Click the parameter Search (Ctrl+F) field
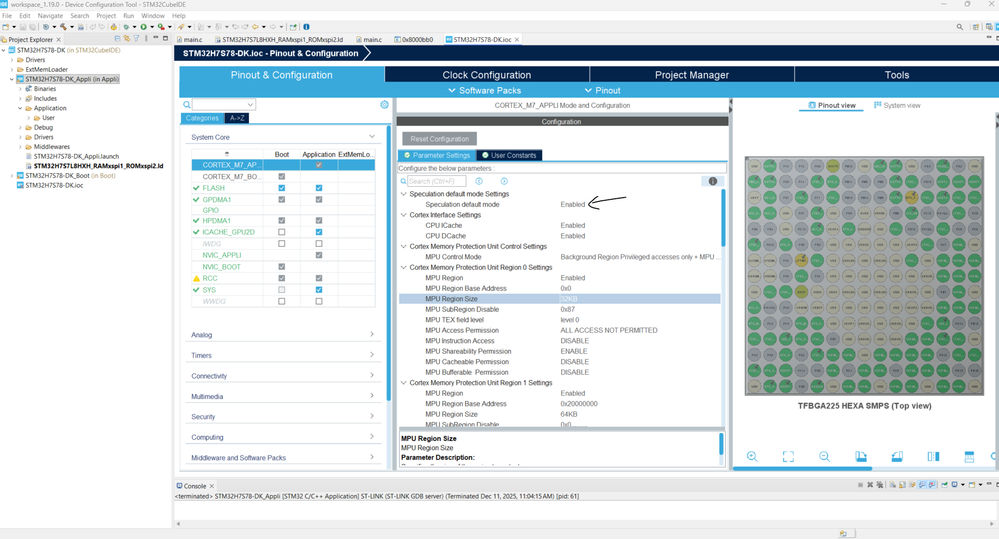This screenshot has height=539, width=999. (436, 182)
